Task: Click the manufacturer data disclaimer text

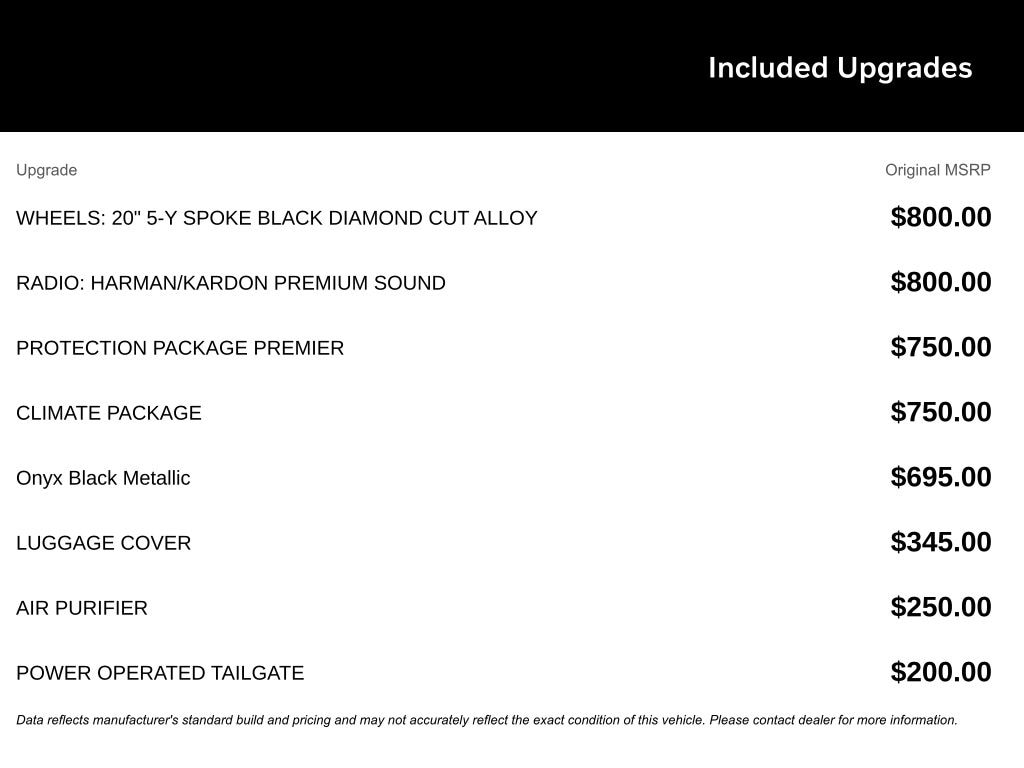Action: 487,720
